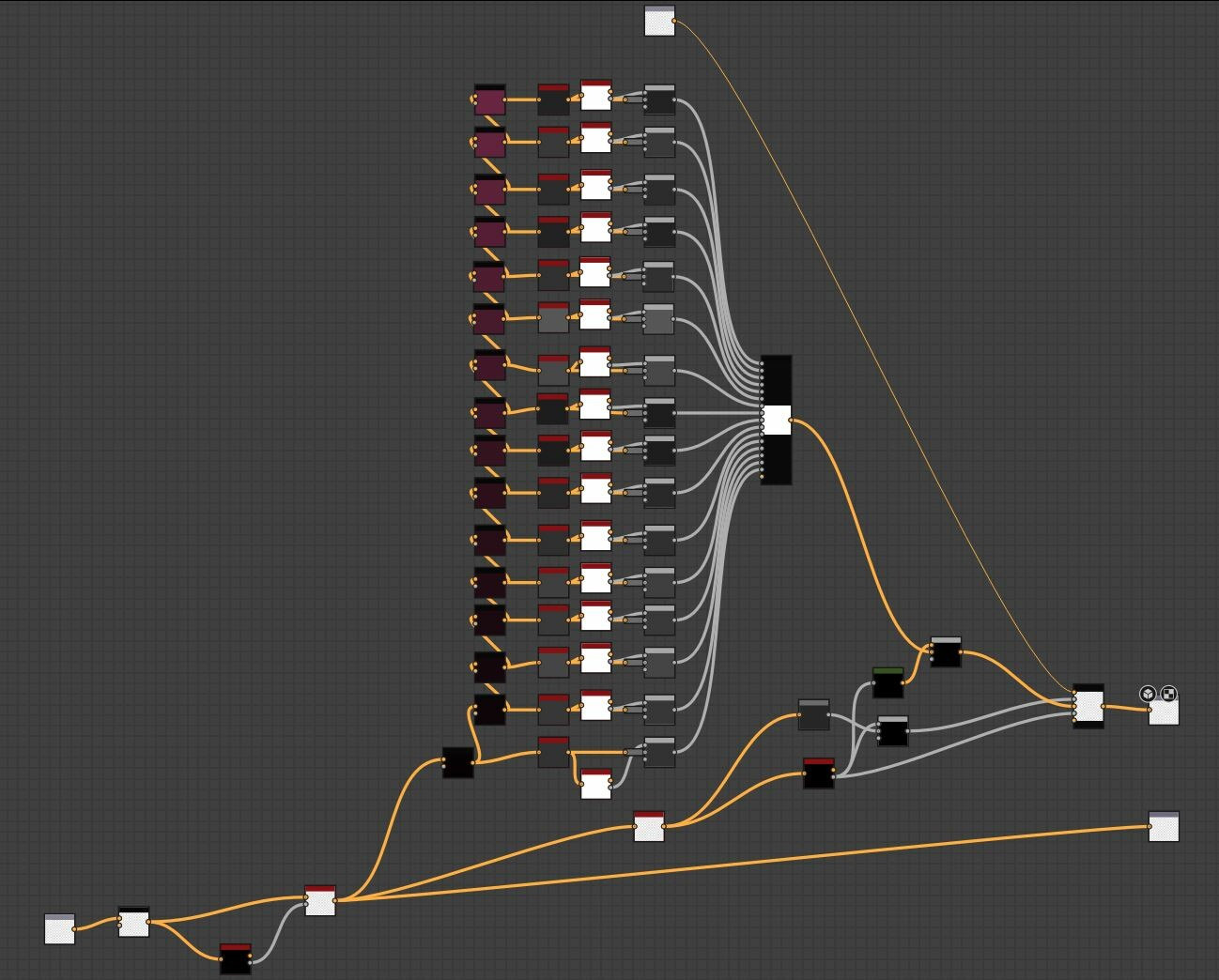This screenshot has width=1219, height=980.
Task: Click the output connector of the tall multi-input node
Action: [792, 421]
